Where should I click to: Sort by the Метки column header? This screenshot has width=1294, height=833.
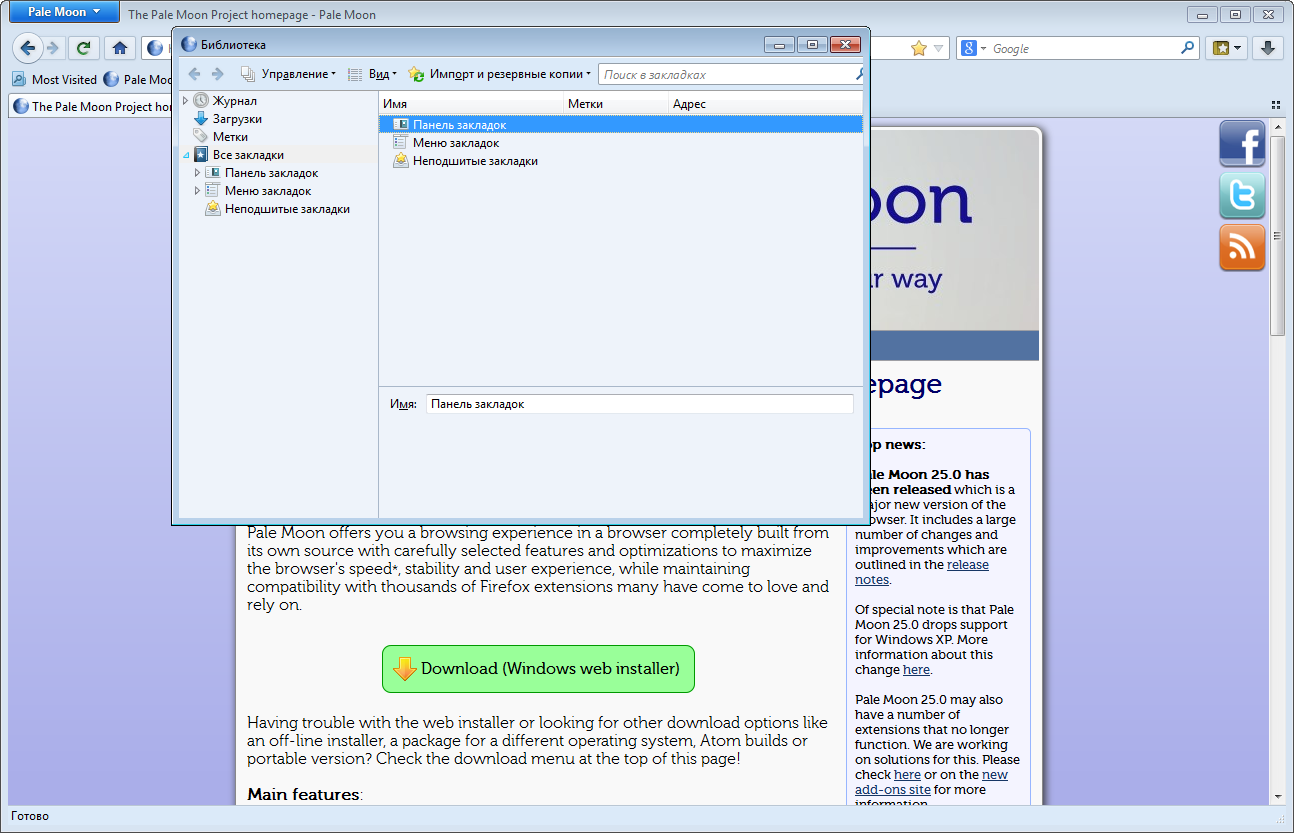pyautogui.click(x=615, y=104)
